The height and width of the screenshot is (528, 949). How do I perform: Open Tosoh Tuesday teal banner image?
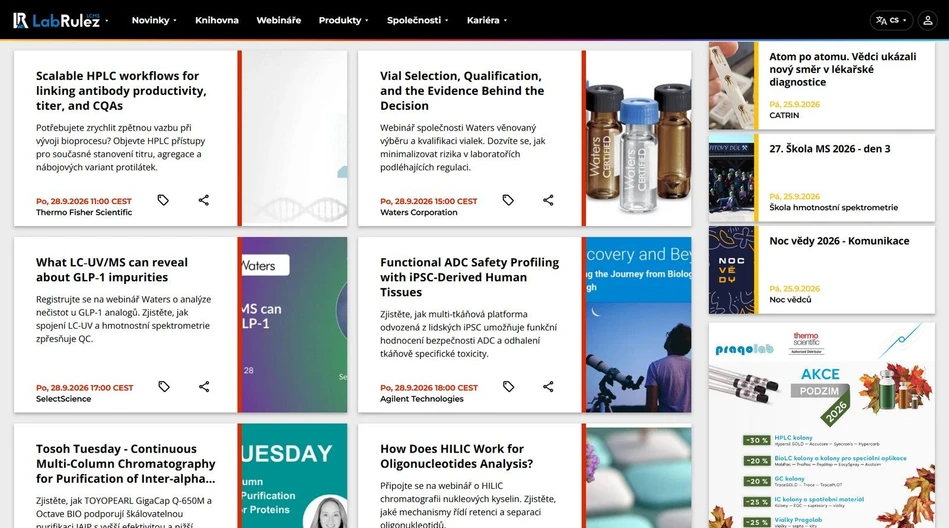click(x=295, y=476)
